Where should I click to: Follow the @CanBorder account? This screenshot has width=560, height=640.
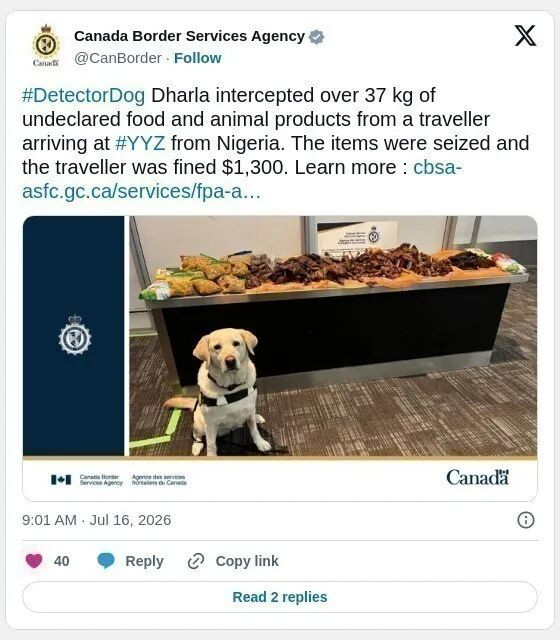point(198,58)
